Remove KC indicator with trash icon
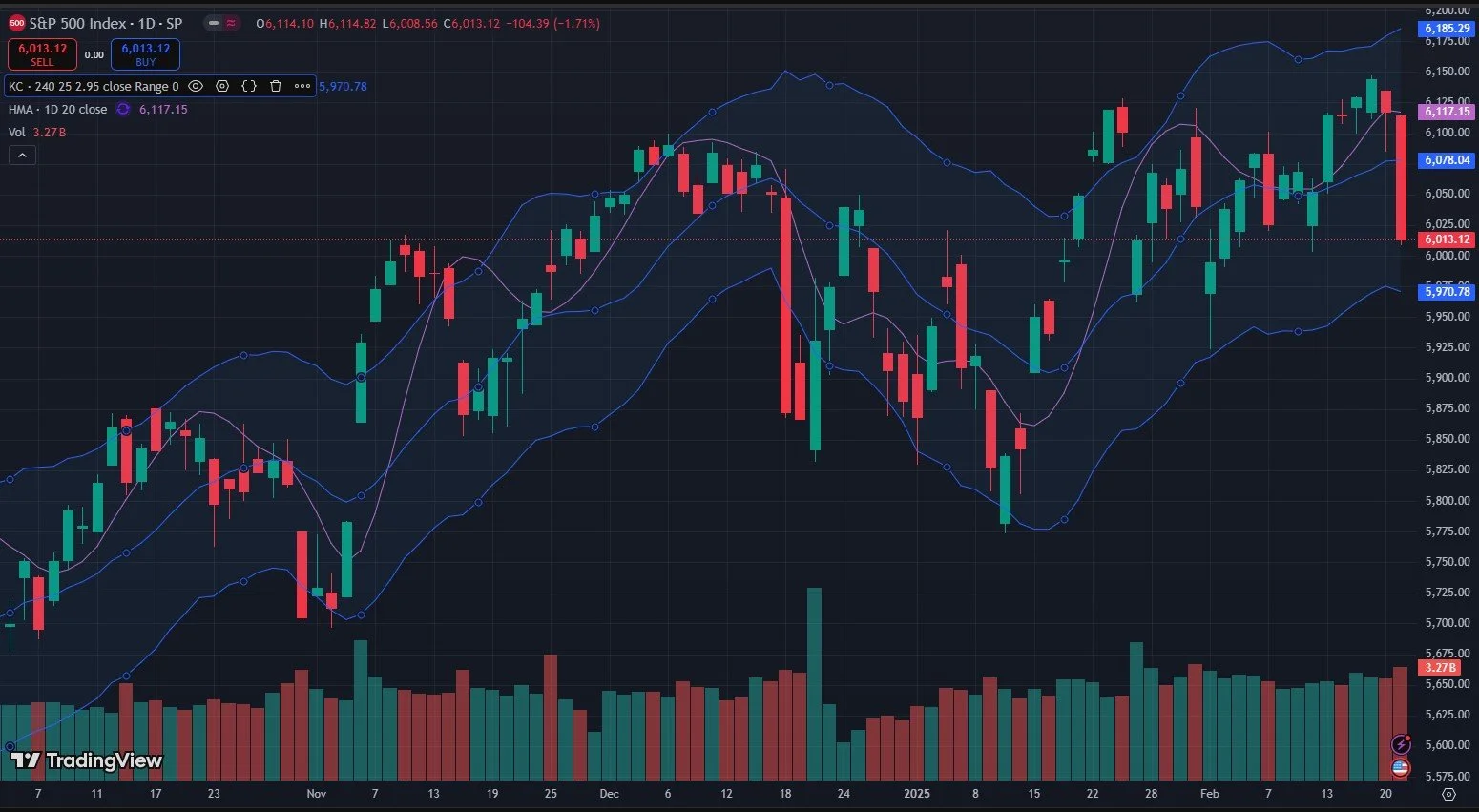 pyautogui.click(x=276, y=86)
